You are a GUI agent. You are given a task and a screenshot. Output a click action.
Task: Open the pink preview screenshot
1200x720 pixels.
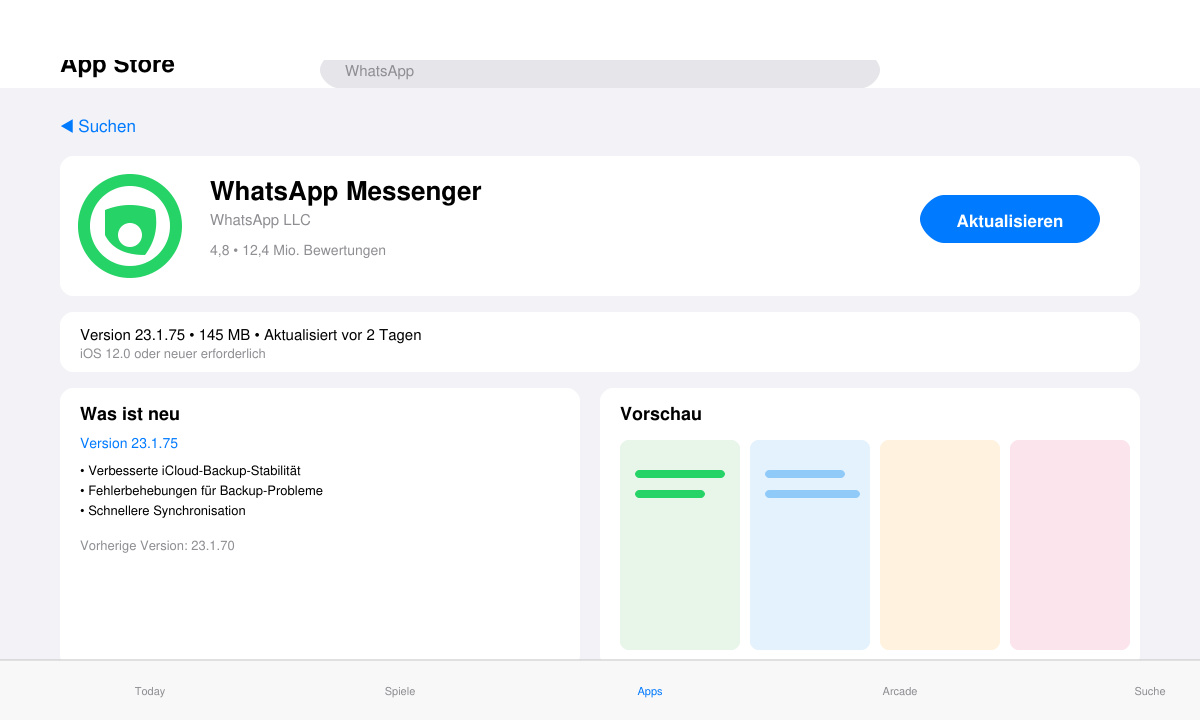coord(1070,545)
